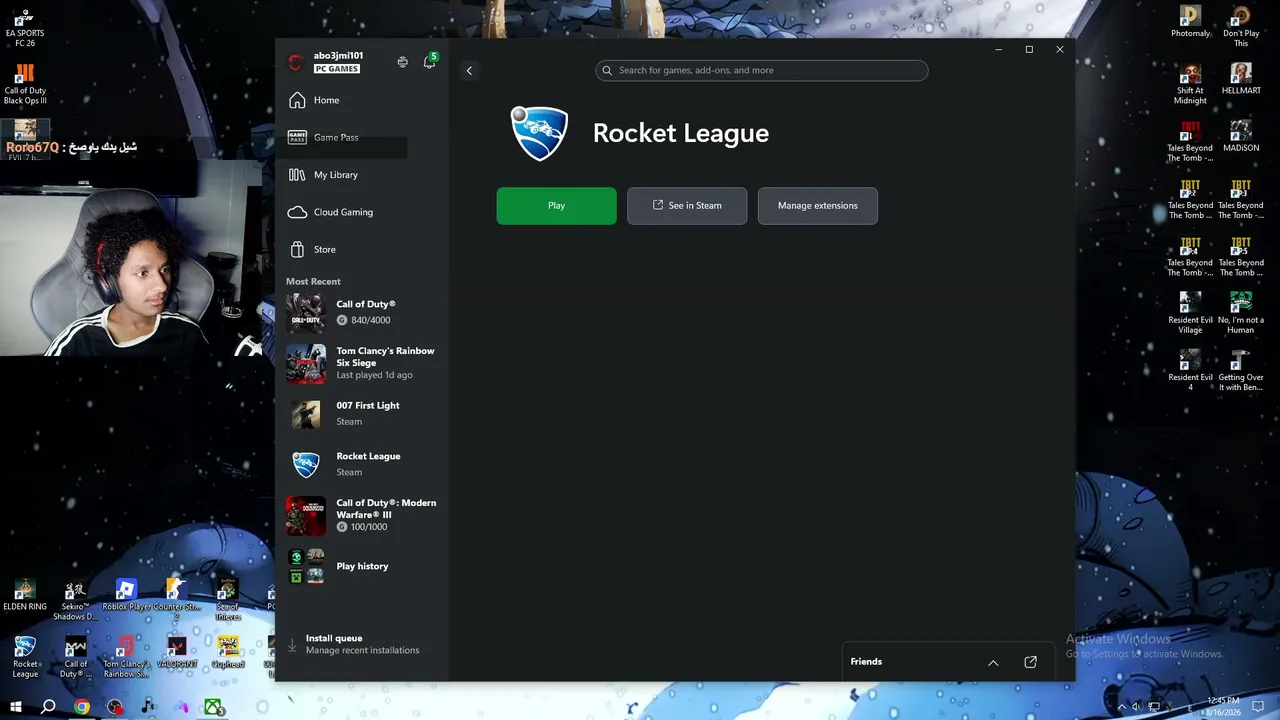Select Call of Duty Modern Warfare III recent game

pos(362,515)
